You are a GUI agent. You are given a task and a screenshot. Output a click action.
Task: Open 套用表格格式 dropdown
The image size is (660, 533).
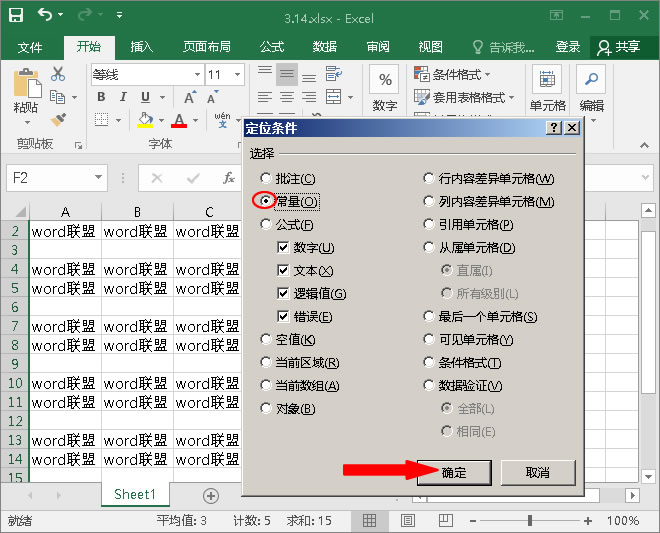pyautogui.click(x=464, y=97)
